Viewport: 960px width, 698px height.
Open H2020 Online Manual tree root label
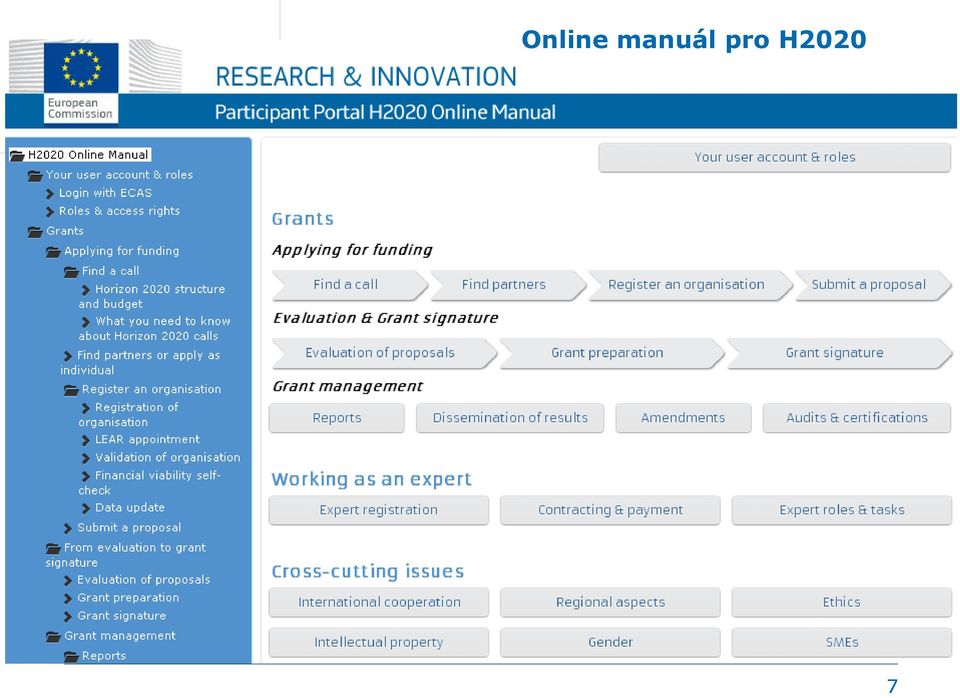[88, 155]
